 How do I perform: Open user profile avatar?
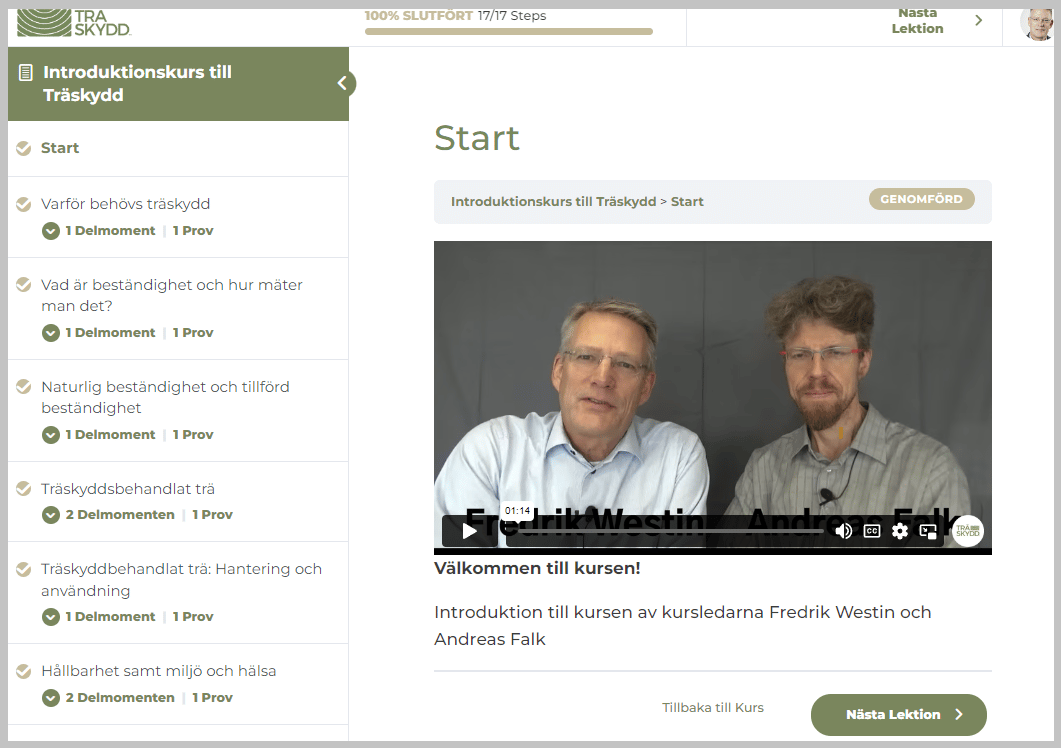click(1037, 22)
